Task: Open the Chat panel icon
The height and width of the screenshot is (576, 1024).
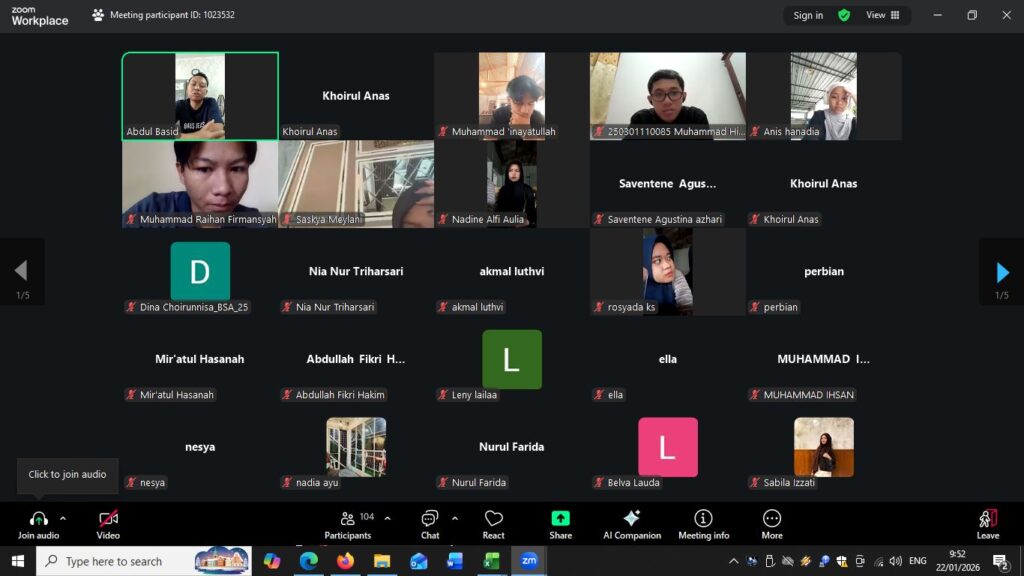Action: point(429,519)
